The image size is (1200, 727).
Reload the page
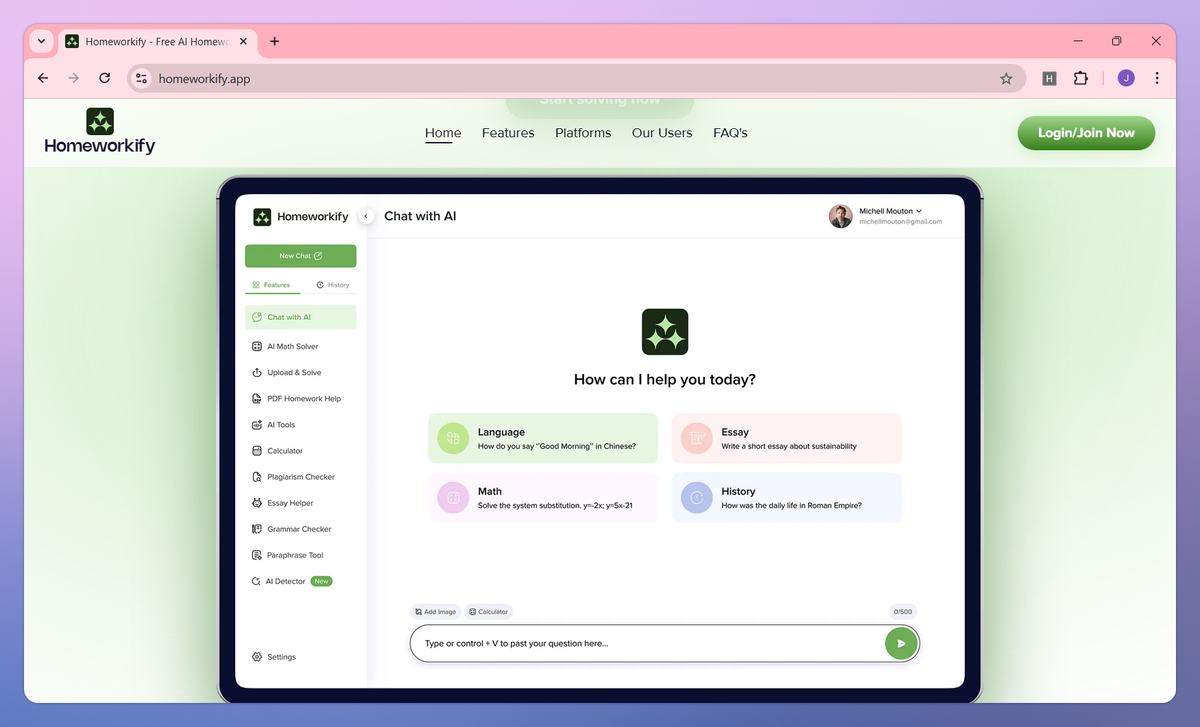click(104, 78)
